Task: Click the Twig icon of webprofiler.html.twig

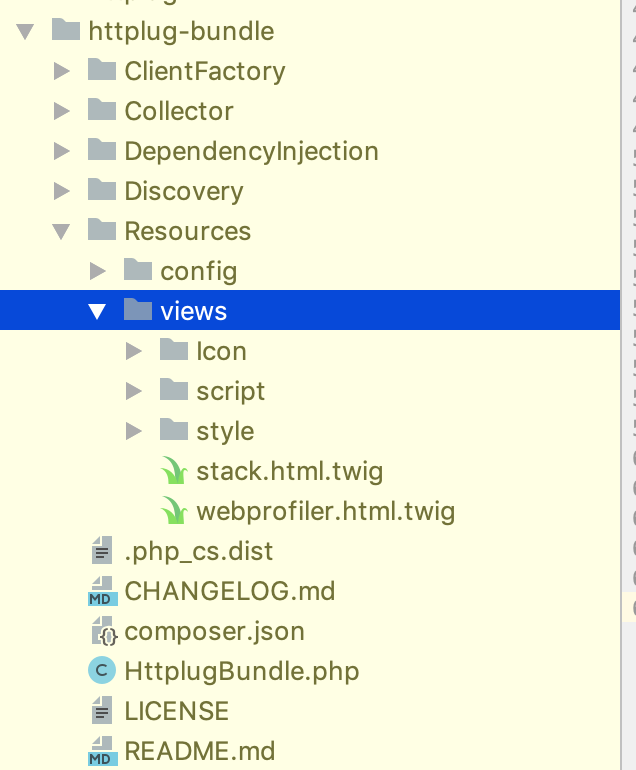Action: pos(174,511)
